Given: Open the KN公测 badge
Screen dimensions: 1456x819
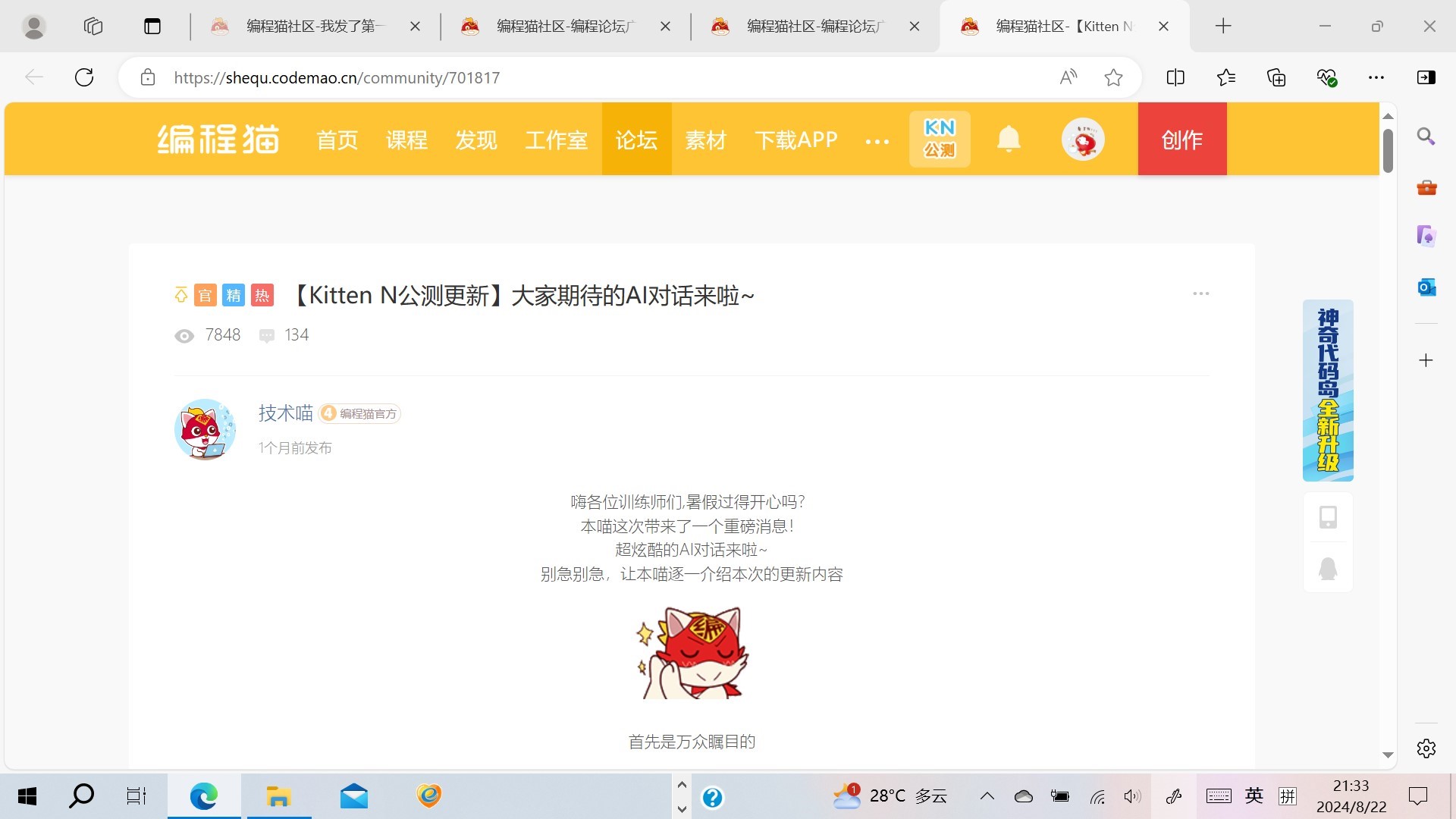Looking at the screenshot, I should point(940,140).
